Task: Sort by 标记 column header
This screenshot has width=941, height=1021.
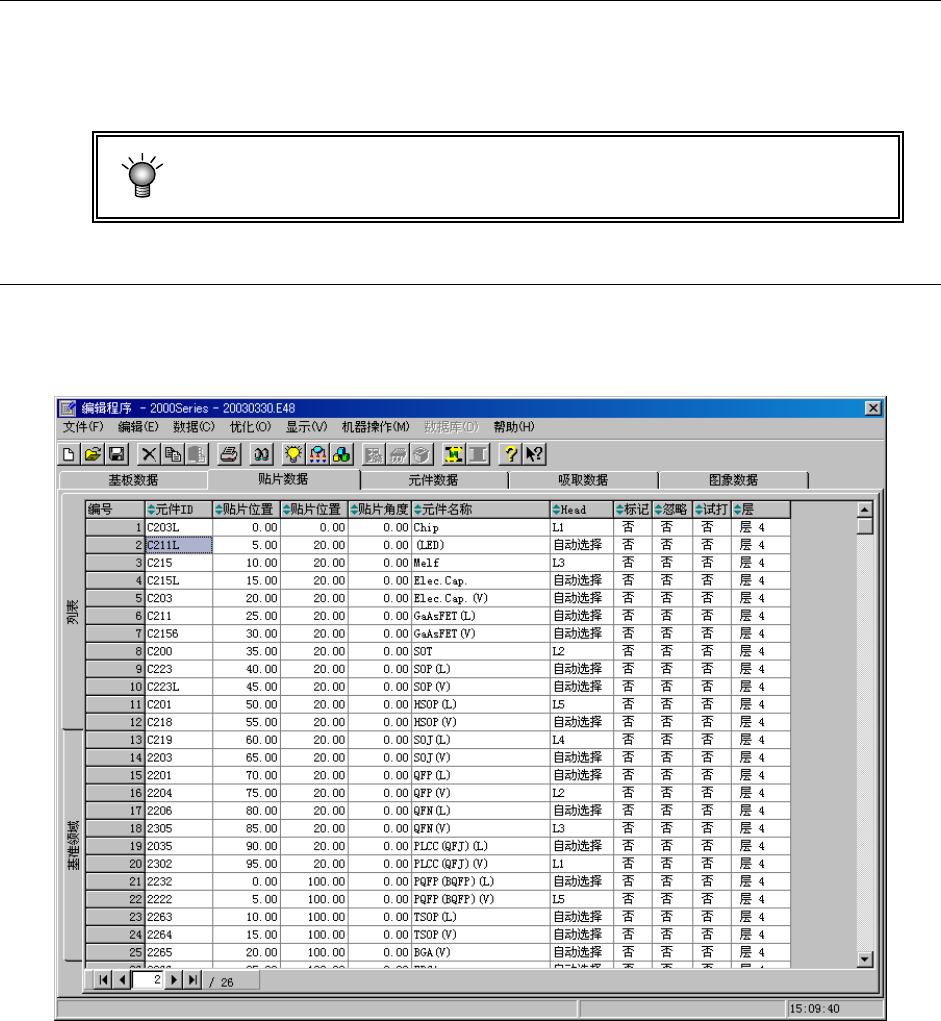Action: tap(632, 509)
